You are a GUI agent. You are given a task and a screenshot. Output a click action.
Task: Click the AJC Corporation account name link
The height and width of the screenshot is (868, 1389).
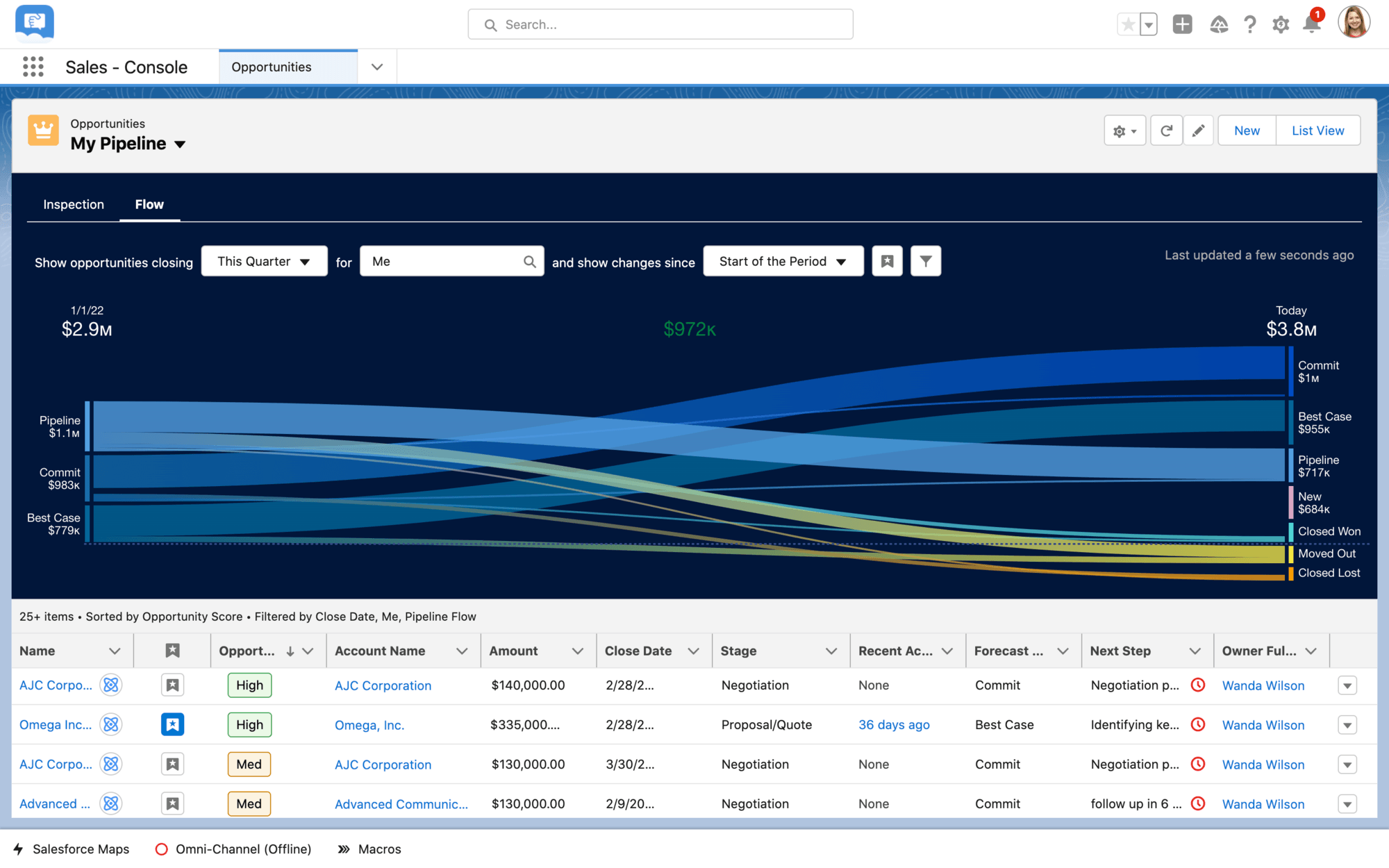click(x=382, y=685)
